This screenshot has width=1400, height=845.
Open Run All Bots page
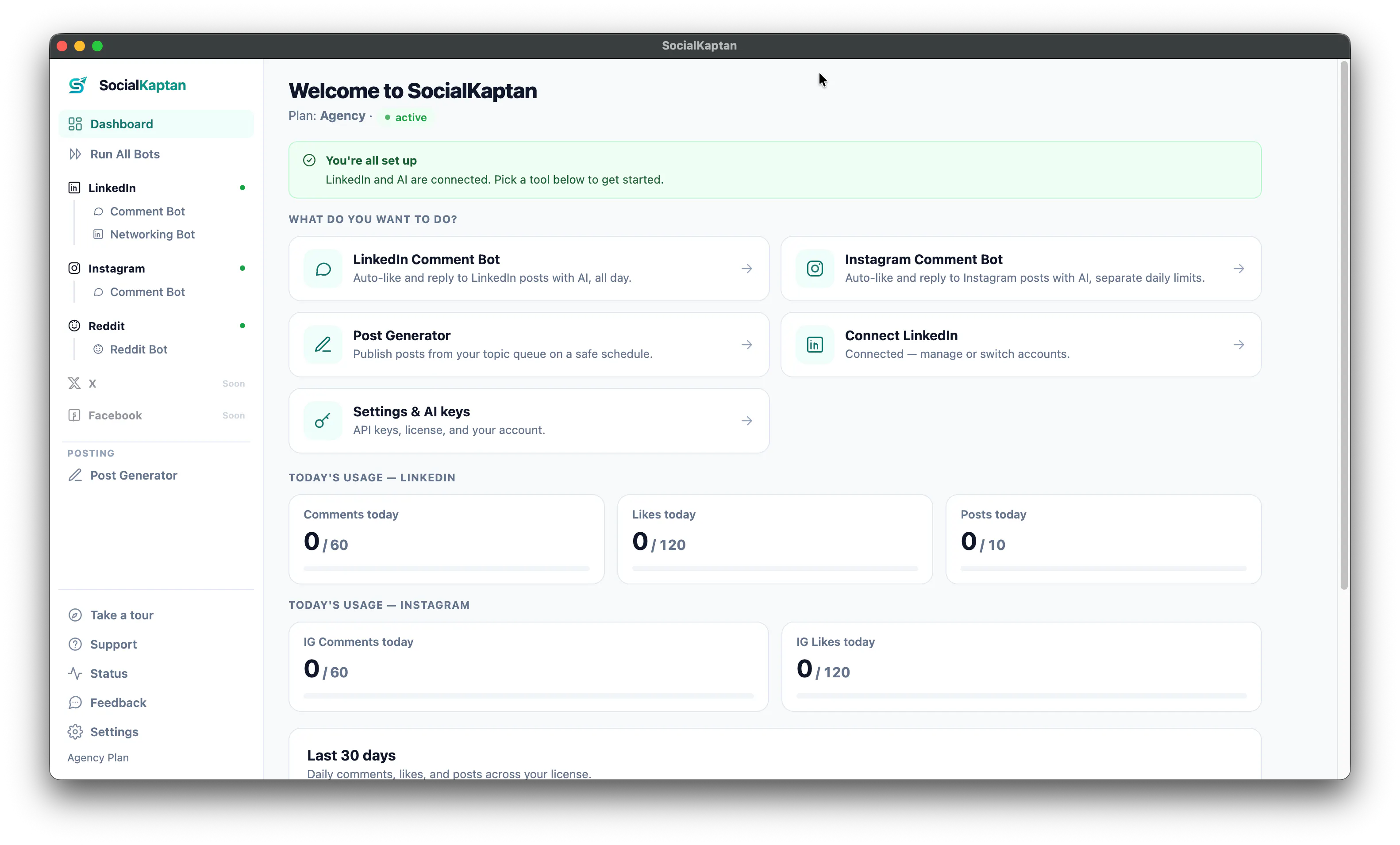click(x=156, y=154)
